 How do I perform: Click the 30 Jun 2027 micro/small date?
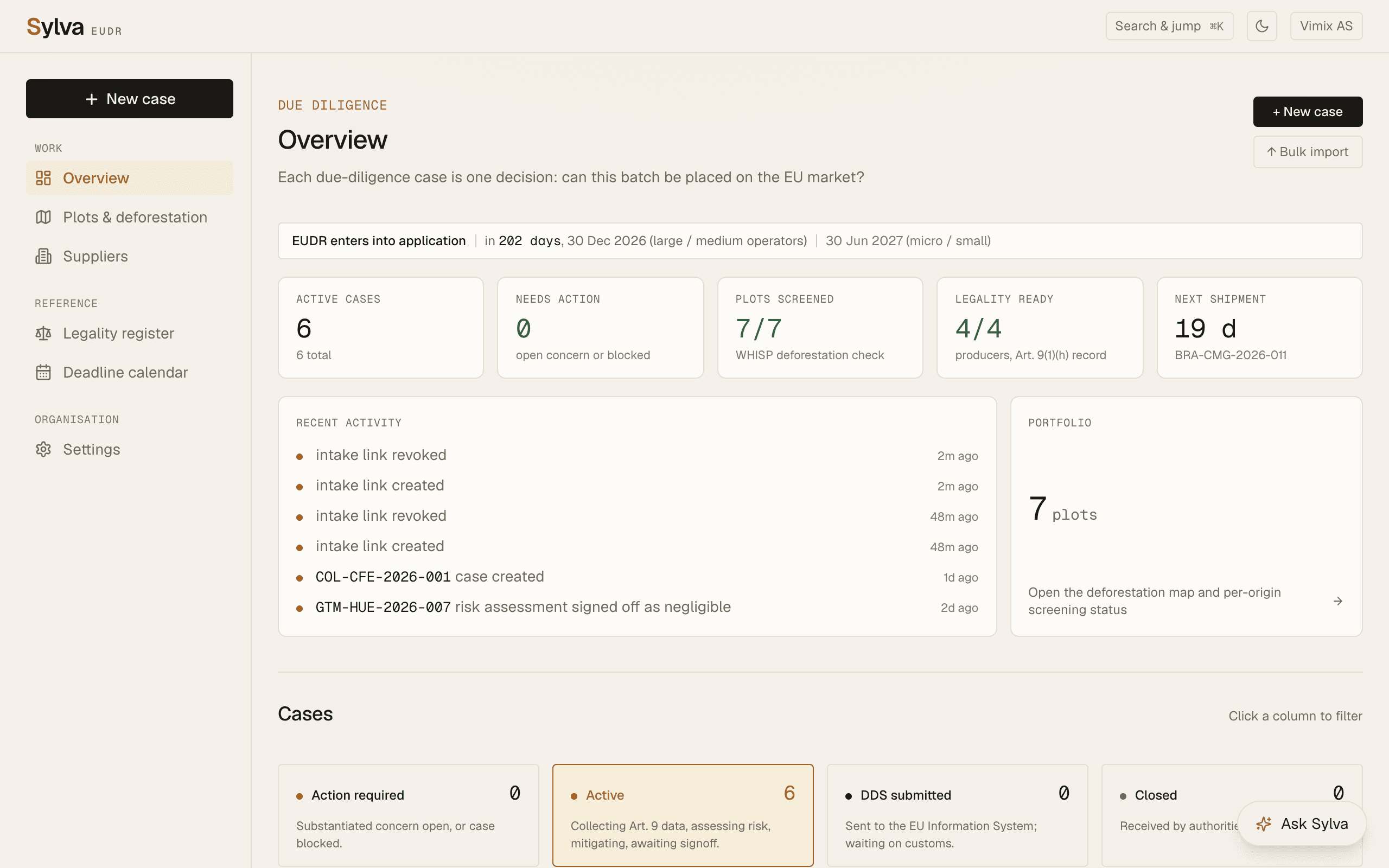click(908, 240)
